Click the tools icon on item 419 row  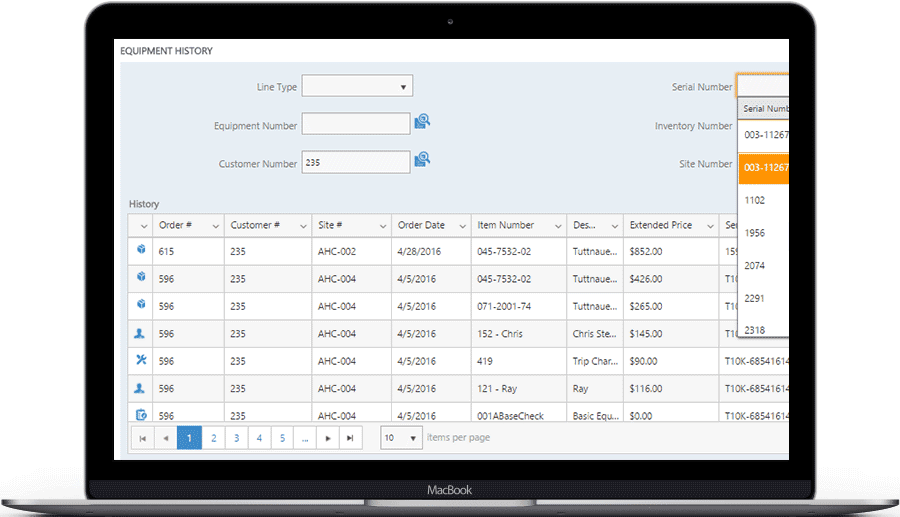tap(141, 360)
